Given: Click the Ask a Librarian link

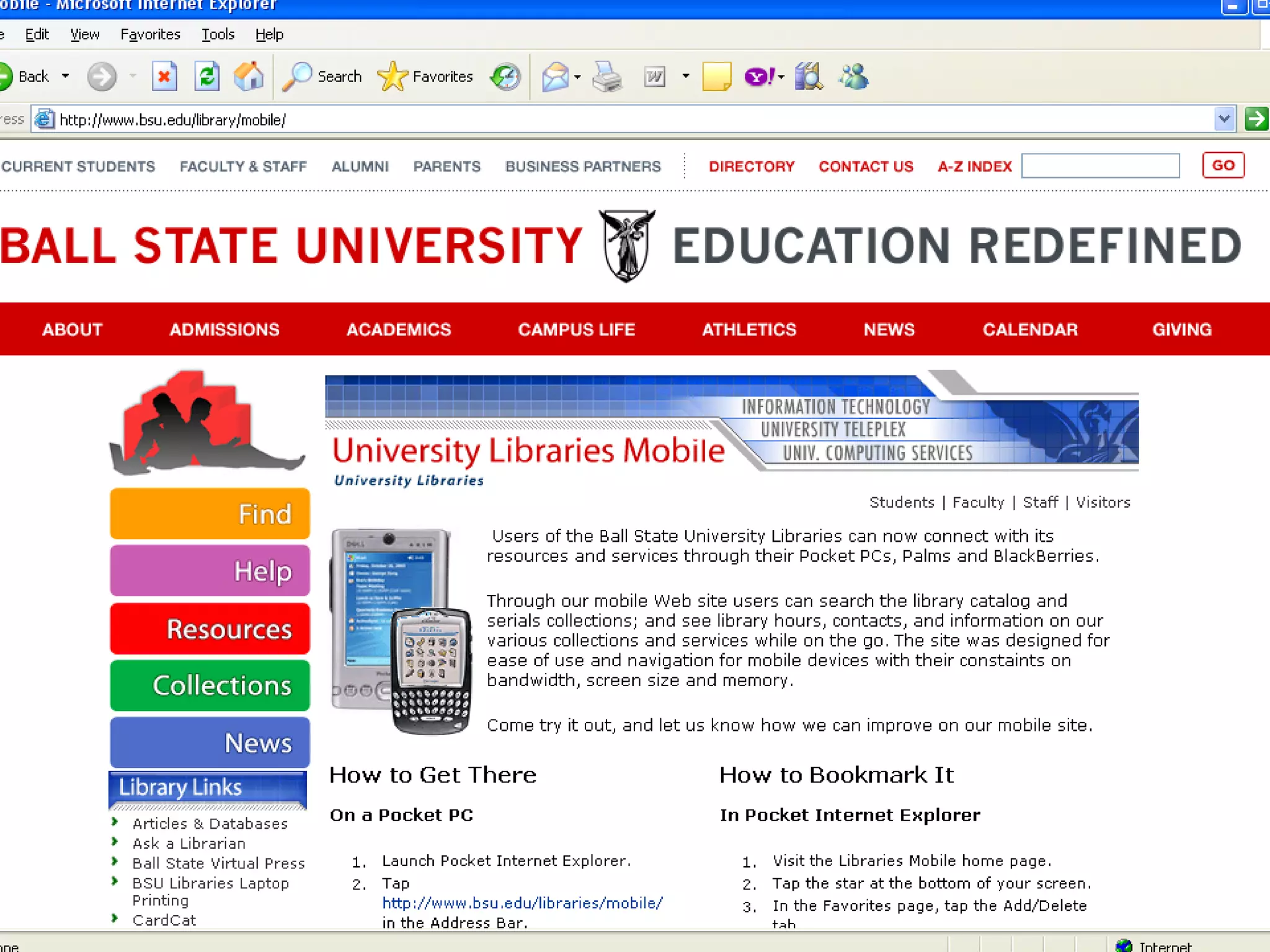Looking at the screenshot, I should tap(189, 844).
